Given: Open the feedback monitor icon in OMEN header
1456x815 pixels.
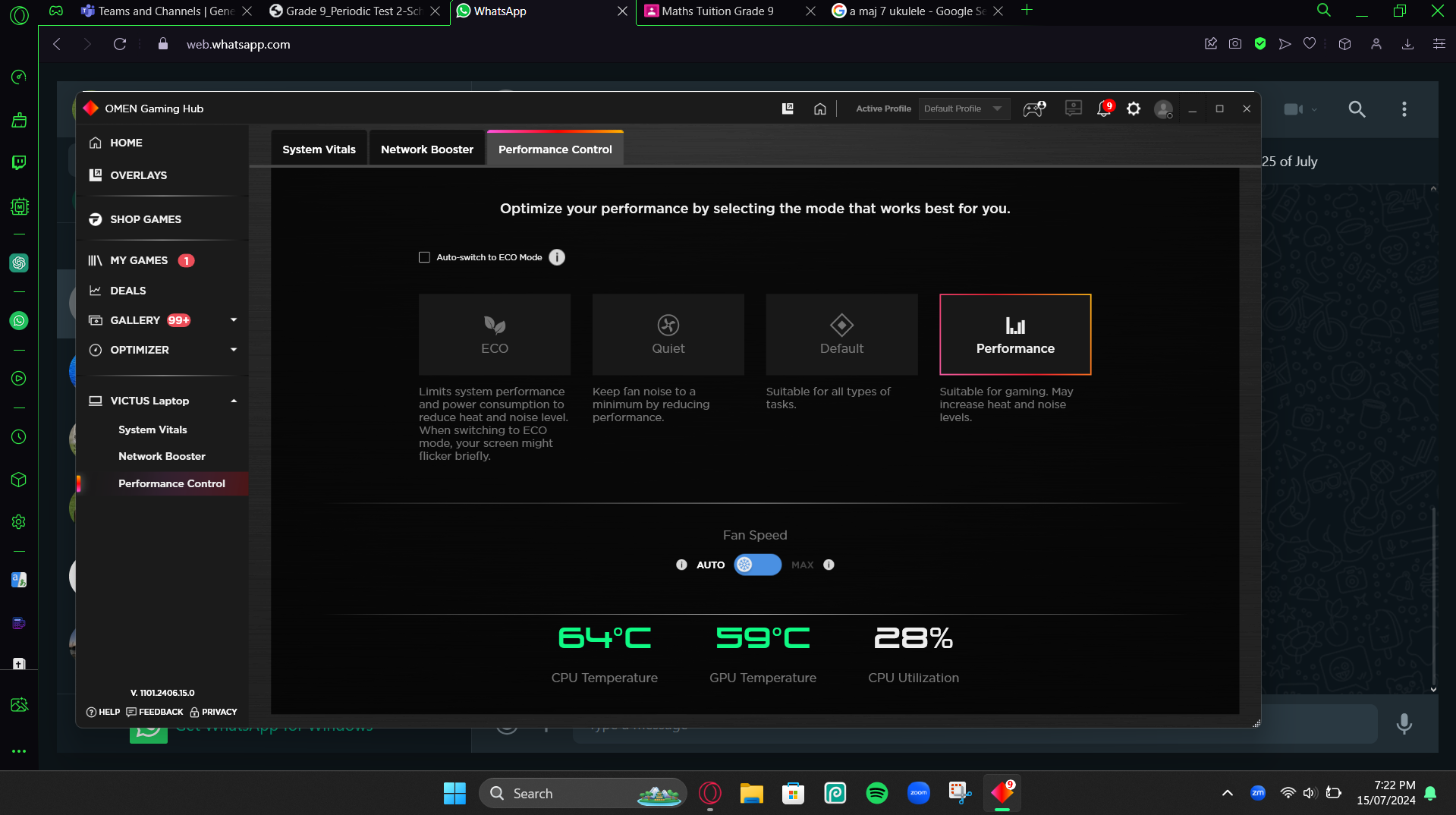Looking at the screenshot, I should (1073, 109).
